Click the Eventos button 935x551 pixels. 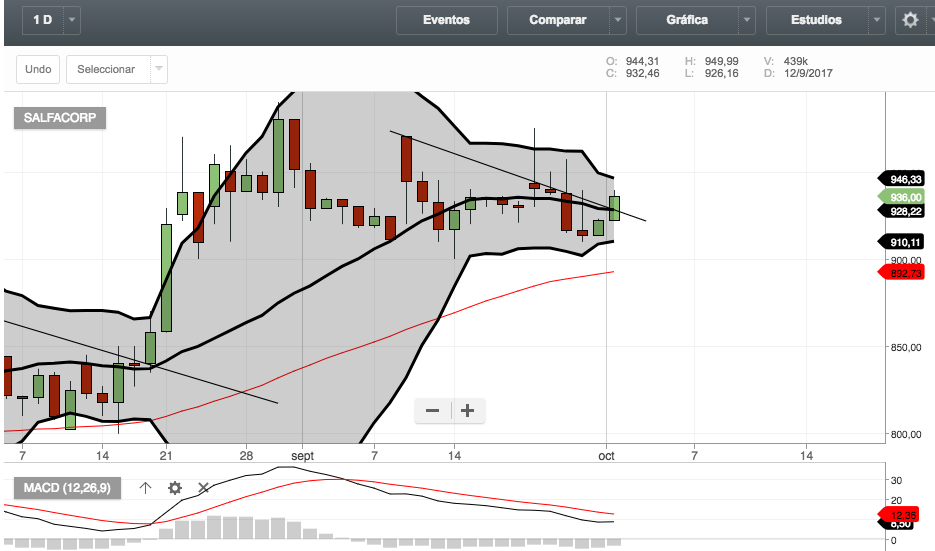click(x=447, y=20)
